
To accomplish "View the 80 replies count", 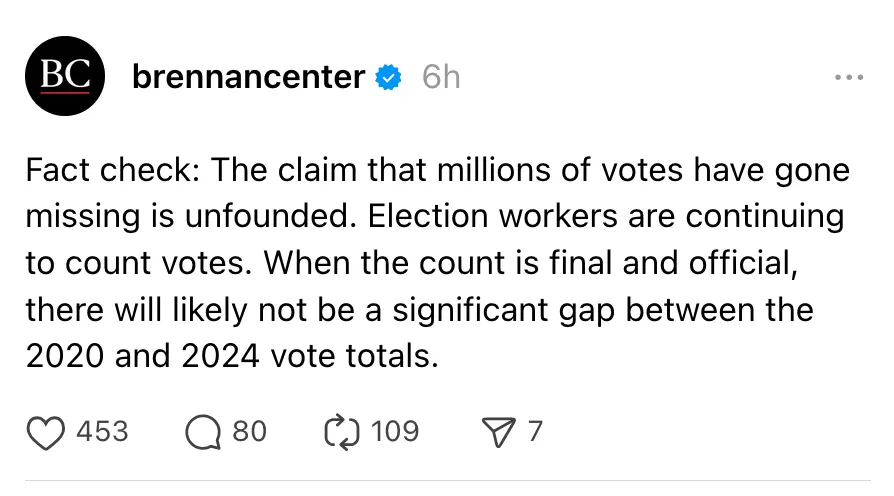I will (x=249, y=431).
